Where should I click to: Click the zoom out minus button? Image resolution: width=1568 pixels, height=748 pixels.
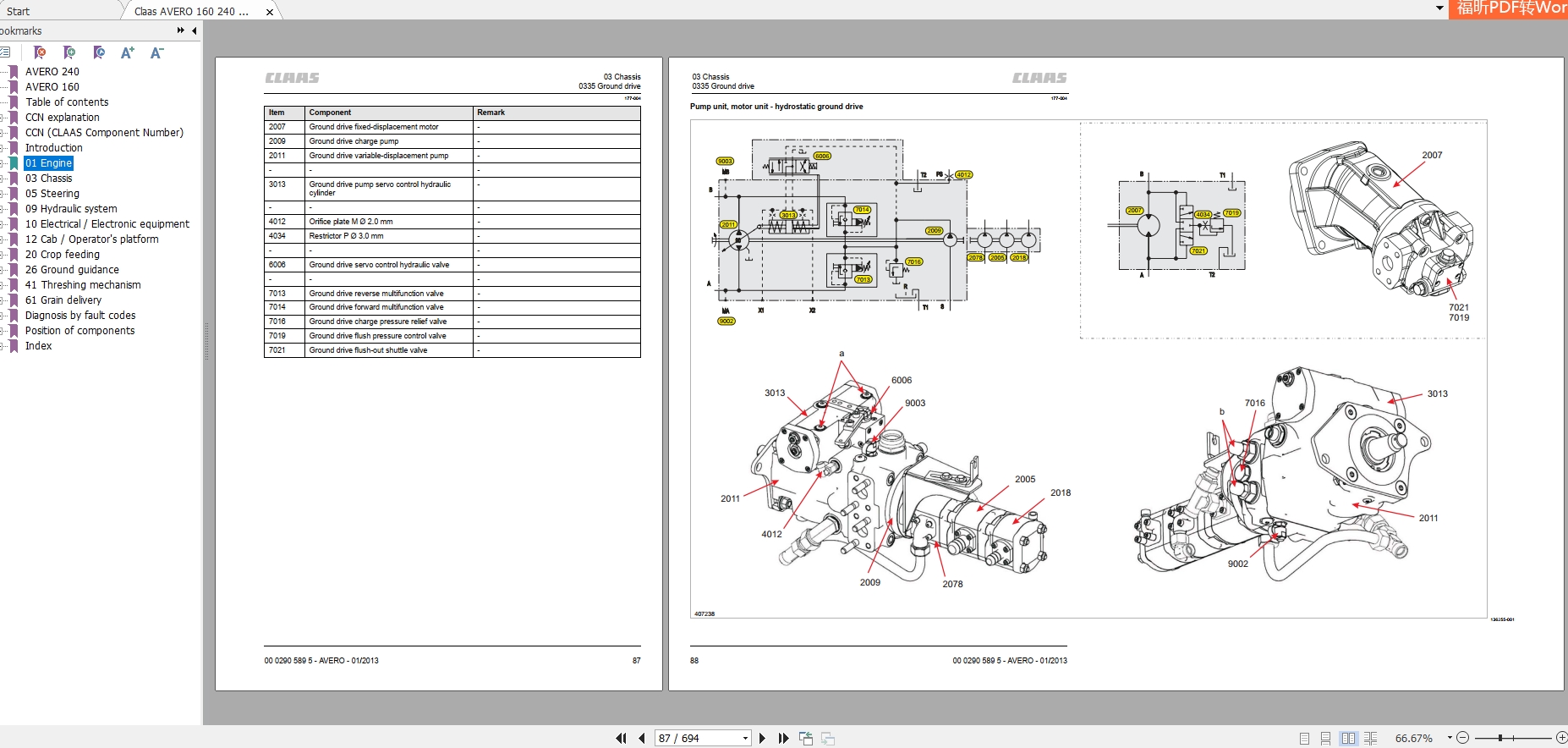[1463, 738]
